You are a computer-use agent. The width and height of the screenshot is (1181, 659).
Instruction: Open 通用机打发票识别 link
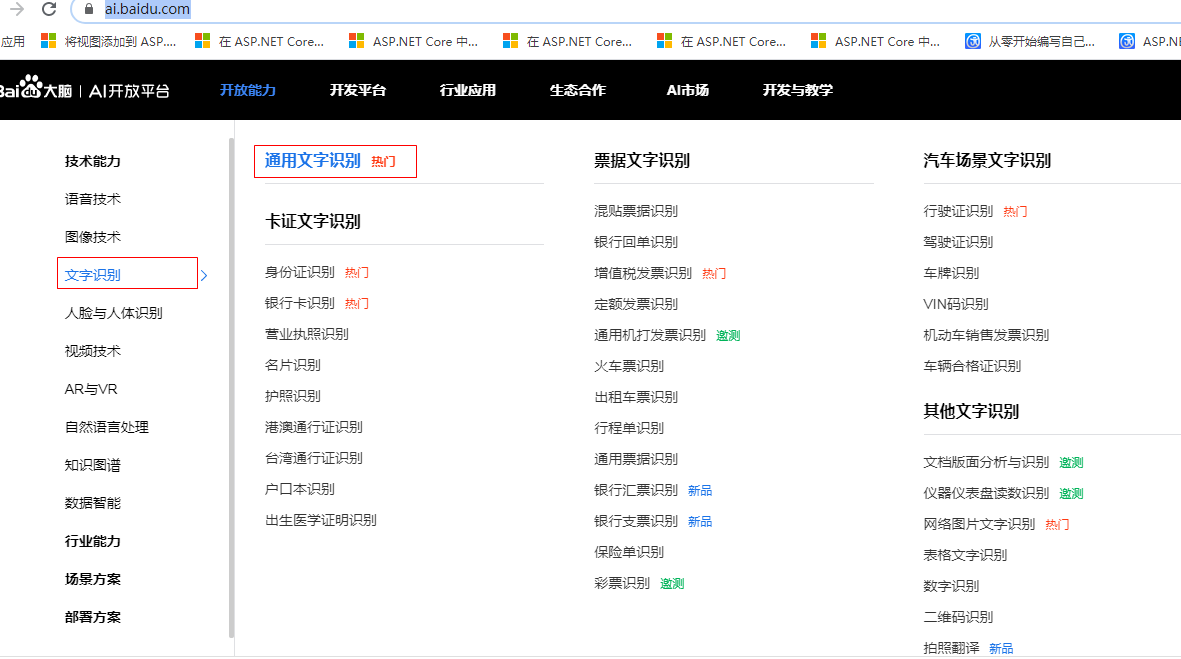click(650, 334)
